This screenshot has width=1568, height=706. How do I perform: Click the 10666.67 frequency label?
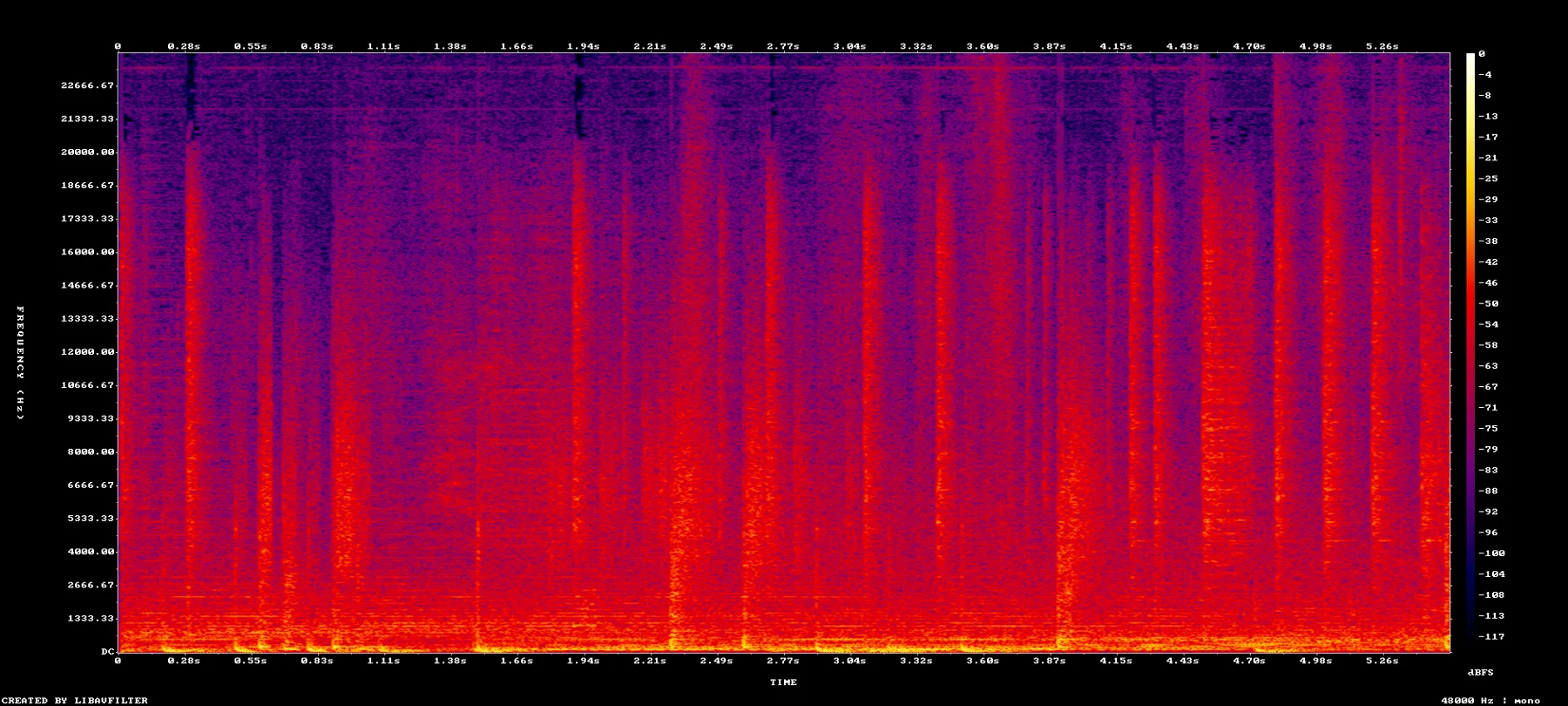click(x=87, y=385)
